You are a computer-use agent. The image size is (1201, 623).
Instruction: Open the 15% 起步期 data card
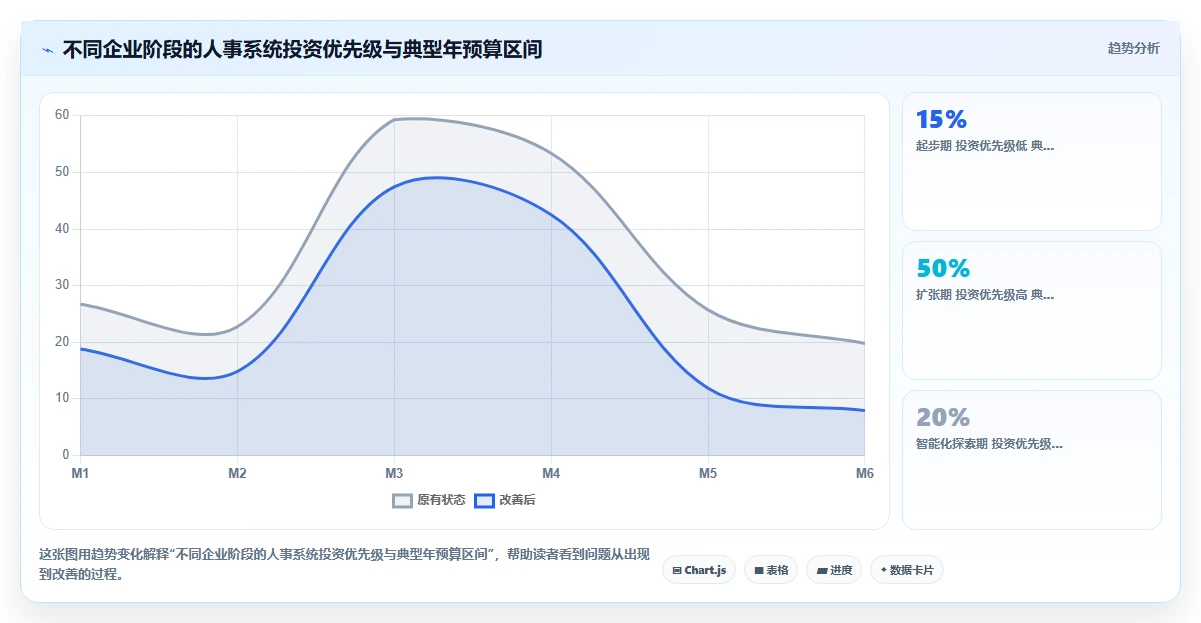(1032, 162)
